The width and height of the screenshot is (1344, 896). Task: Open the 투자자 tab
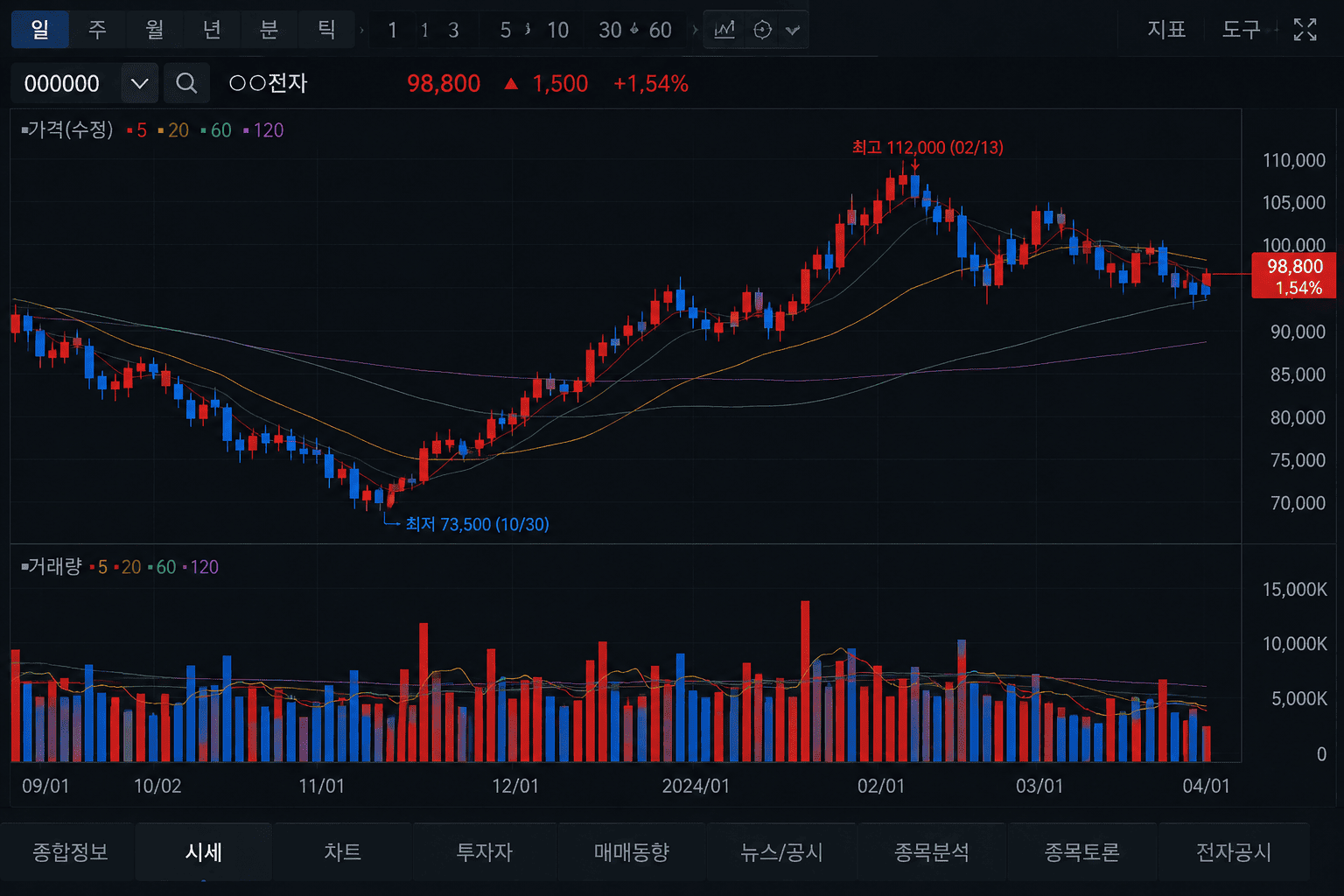pos(484,851)
